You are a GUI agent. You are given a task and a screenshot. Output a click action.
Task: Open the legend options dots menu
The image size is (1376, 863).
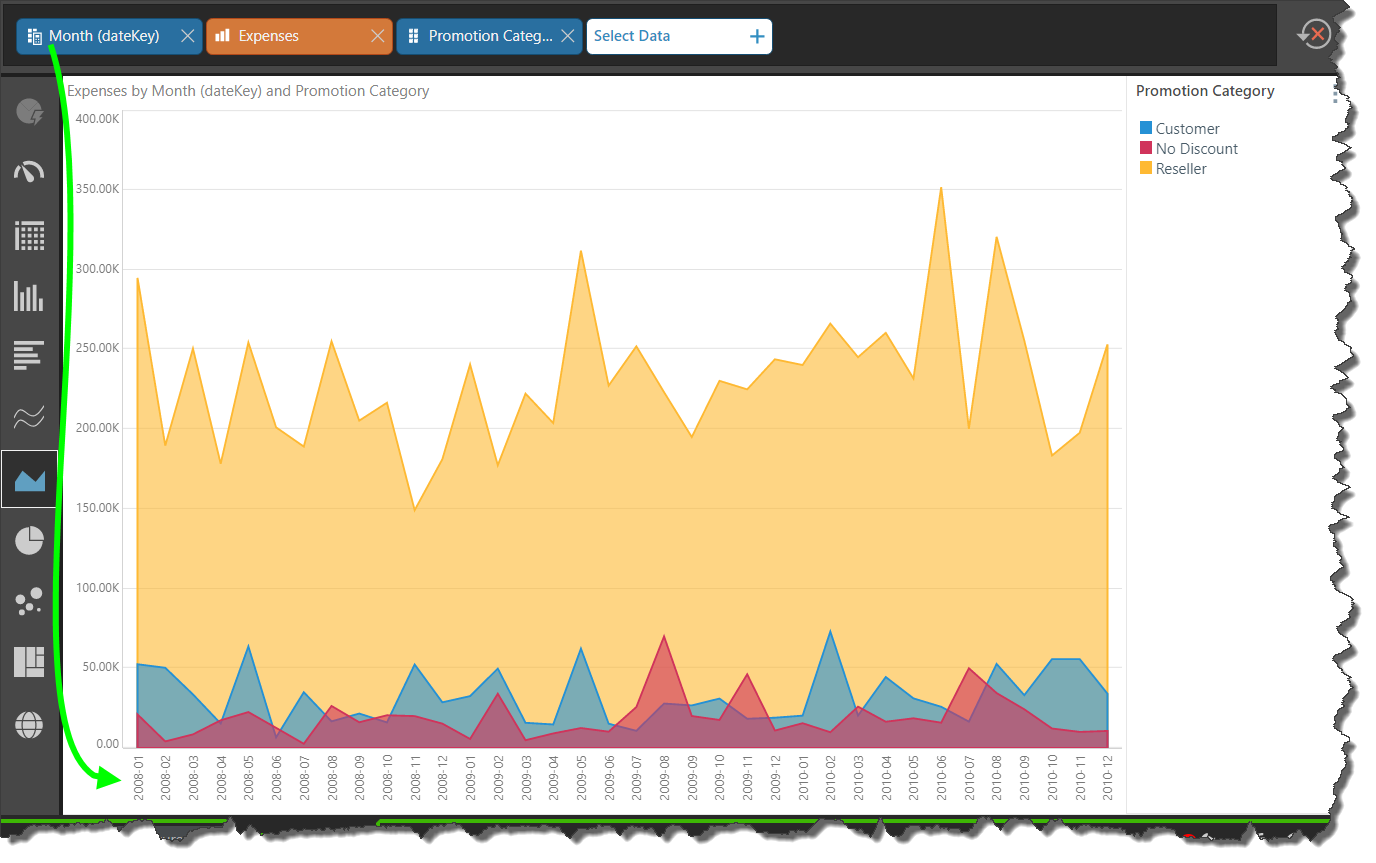(x=1334, y=94)
